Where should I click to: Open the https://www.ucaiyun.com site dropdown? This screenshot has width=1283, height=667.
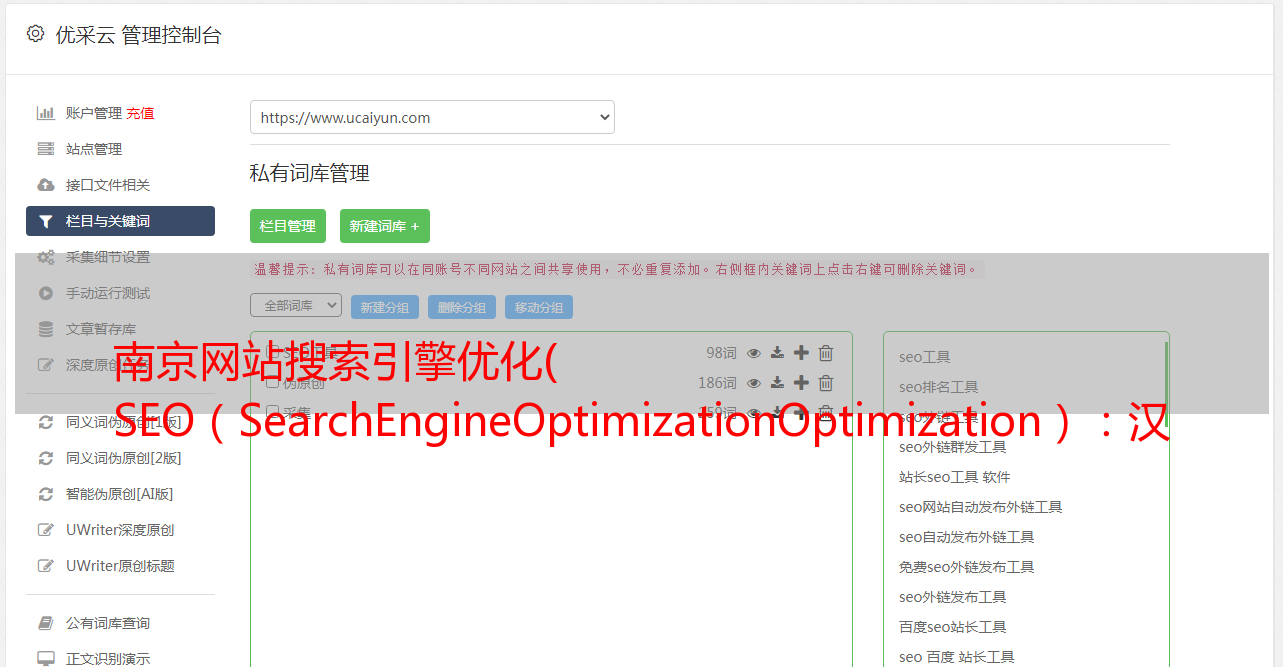(432, 117)
